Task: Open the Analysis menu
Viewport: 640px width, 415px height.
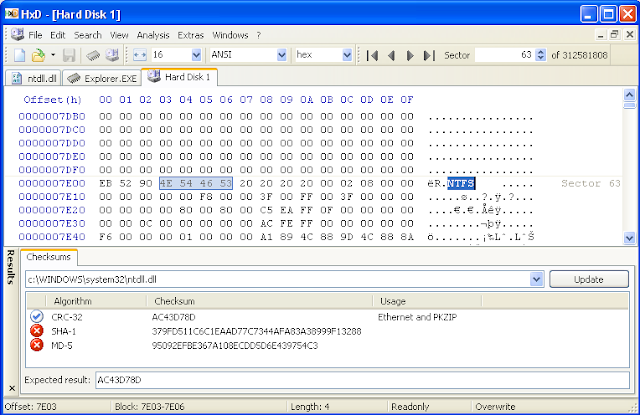Action: [x=153, y=35]
